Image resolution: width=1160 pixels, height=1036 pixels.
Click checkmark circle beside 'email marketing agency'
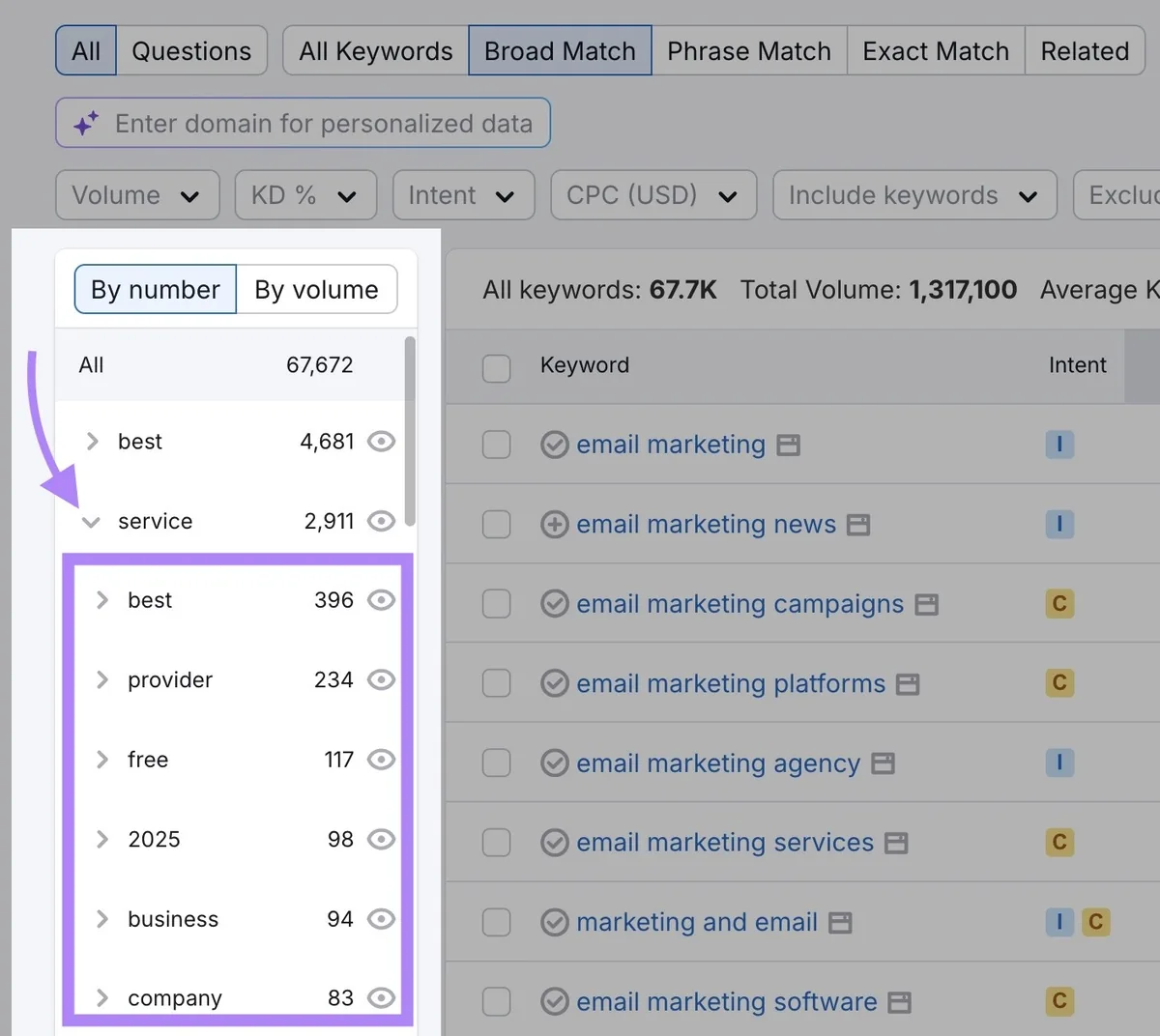point(554,763)
